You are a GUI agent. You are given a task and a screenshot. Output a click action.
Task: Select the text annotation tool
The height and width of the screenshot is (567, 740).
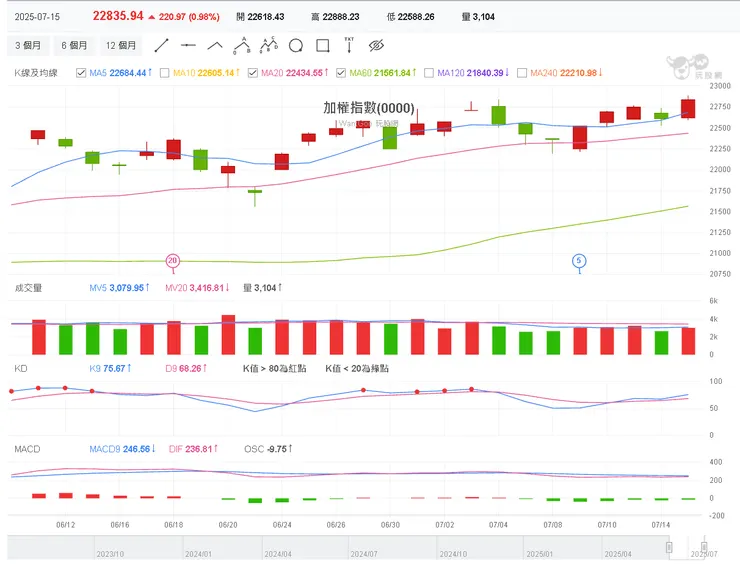click(349, 45)
